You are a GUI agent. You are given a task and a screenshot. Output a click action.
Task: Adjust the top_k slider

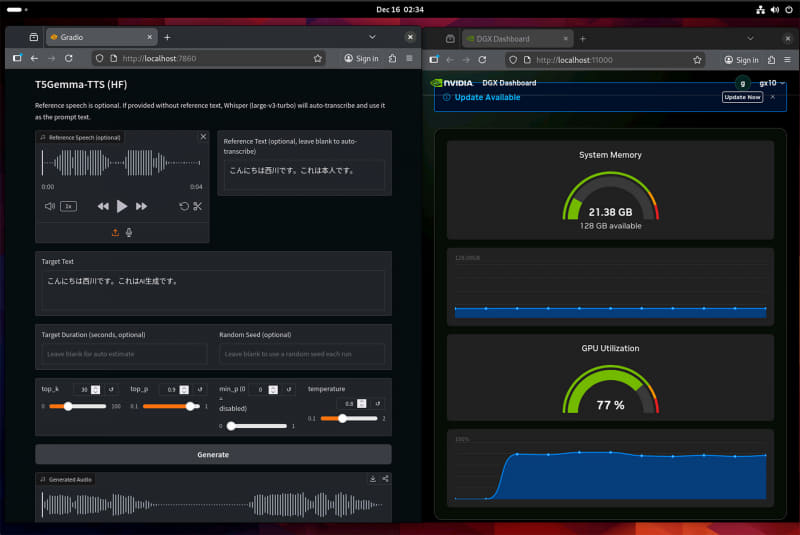[x=77, y=406]
